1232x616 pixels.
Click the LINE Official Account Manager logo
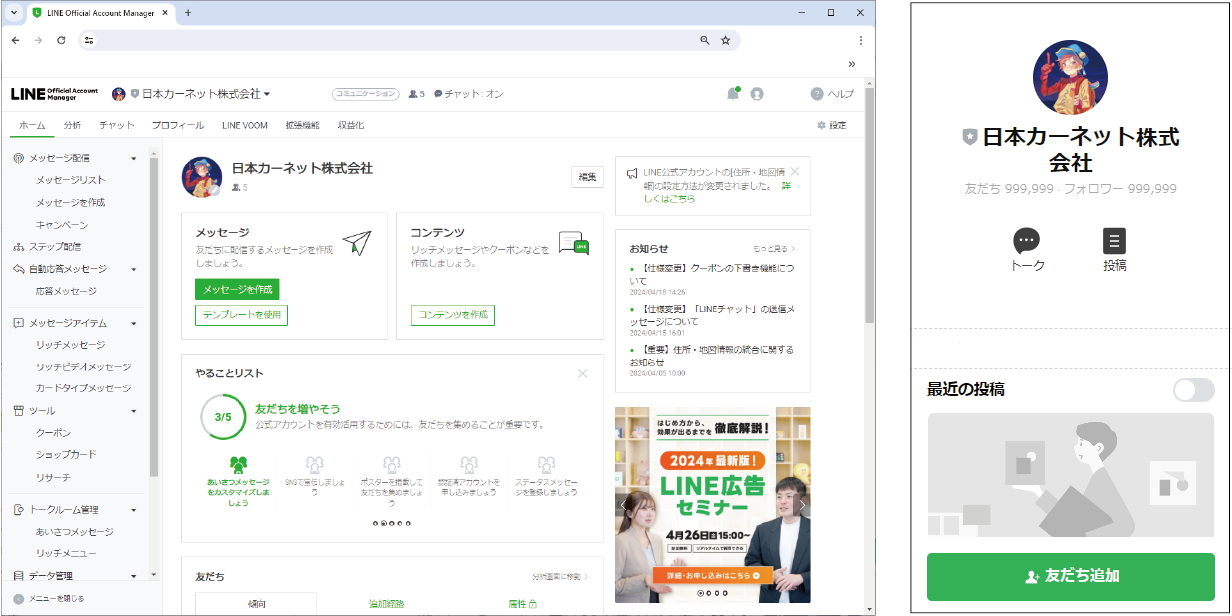tap(55, 94)
